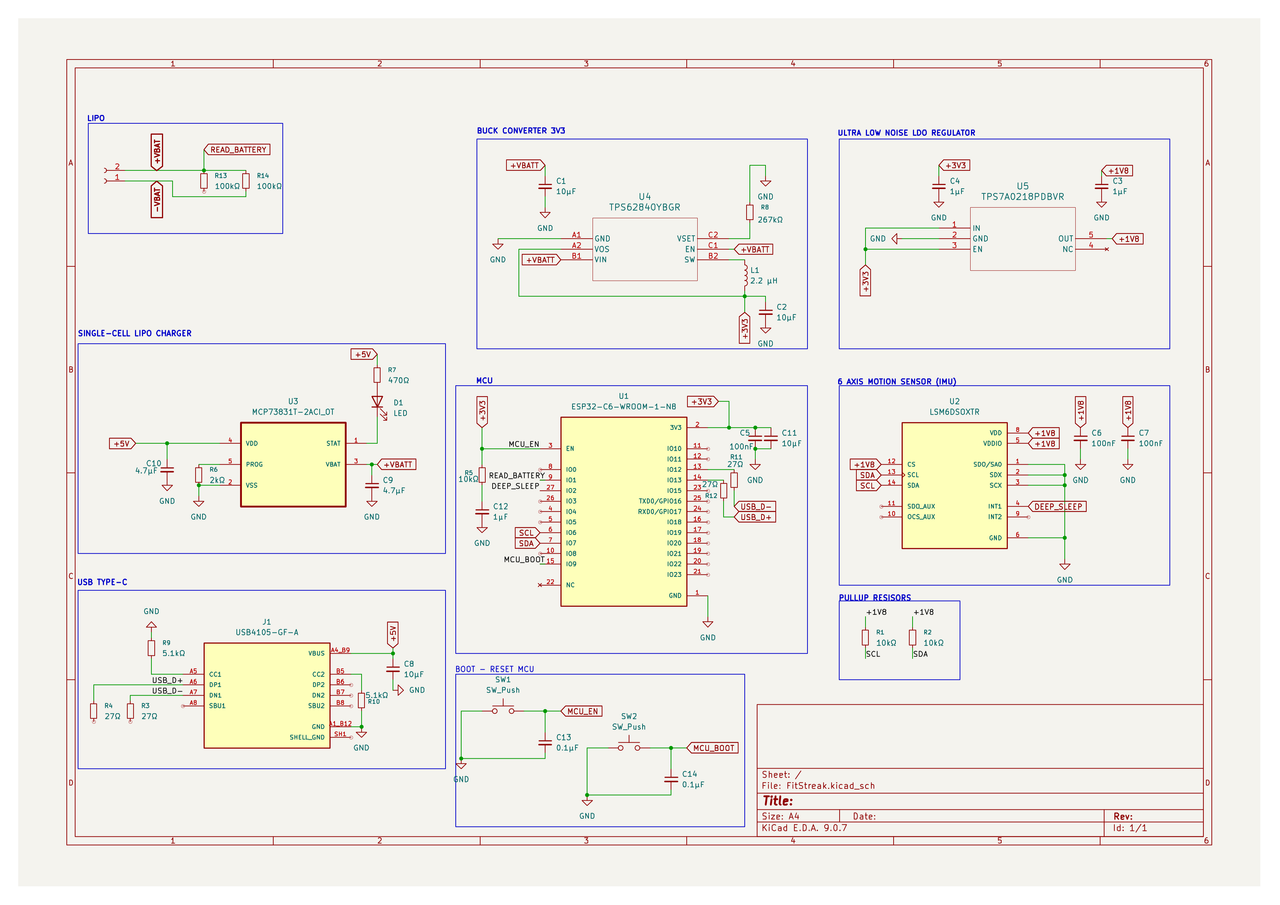The width and height of the screenshot is (1280, 905).
Task: Select the BOOT - RESET MCU heading
Action: click(495, 668)
